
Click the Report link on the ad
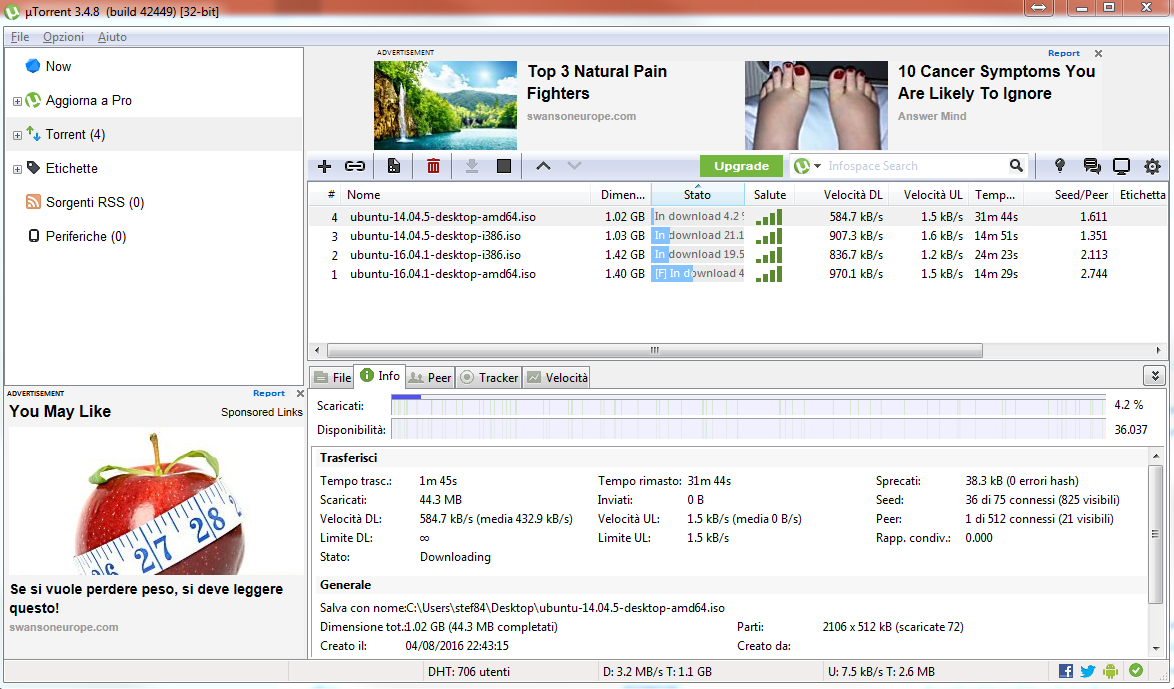1063,53
